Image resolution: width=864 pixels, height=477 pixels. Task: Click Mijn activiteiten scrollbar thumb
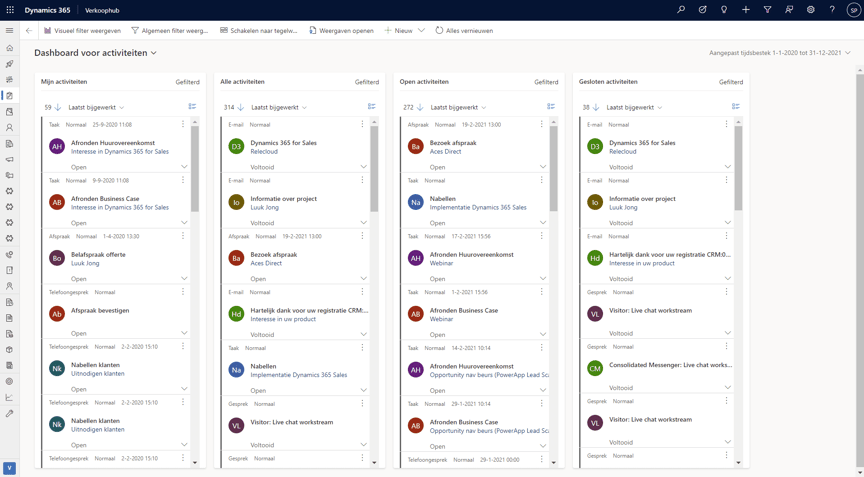coord(195,169)
